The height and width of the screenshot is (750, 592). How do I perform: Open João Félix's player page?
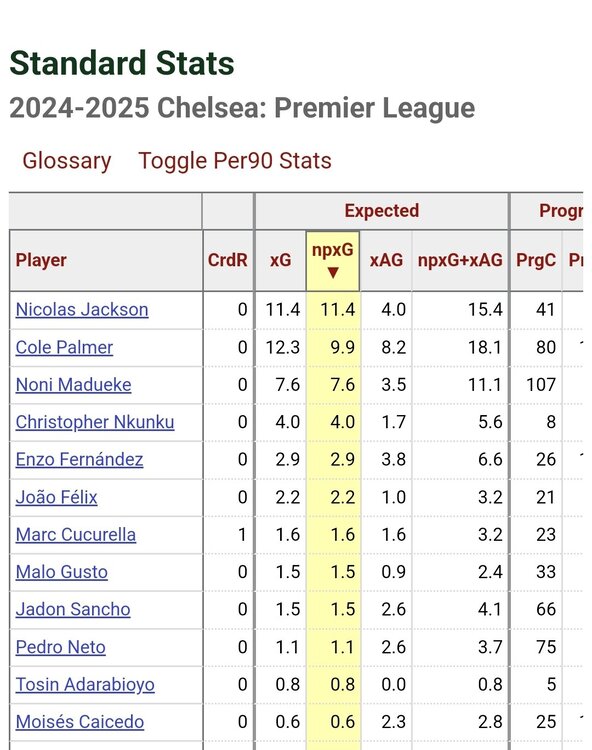point(56,497)
